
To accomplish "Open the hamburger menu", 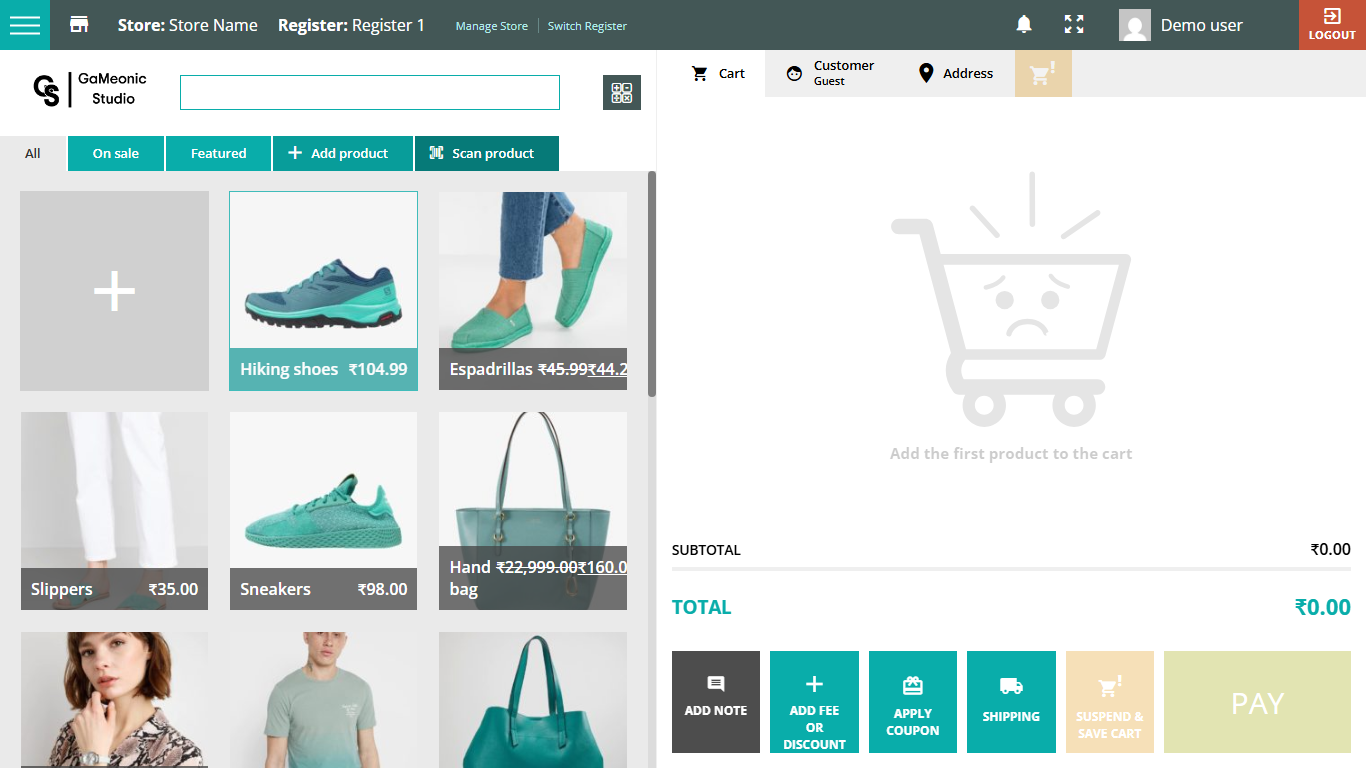I will (x=25, y=25).
